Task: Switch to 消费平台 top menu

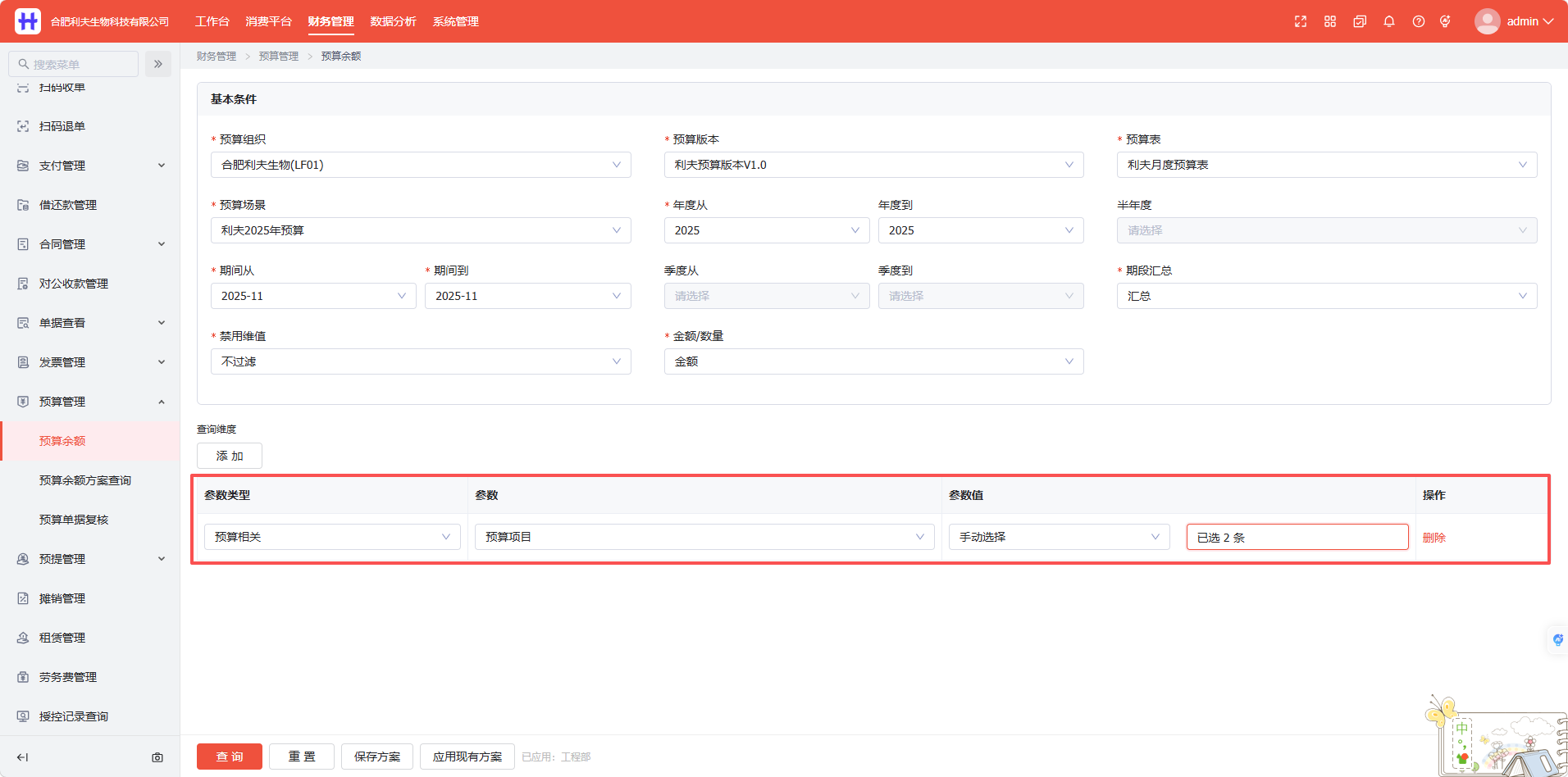Action: point(269,21)
